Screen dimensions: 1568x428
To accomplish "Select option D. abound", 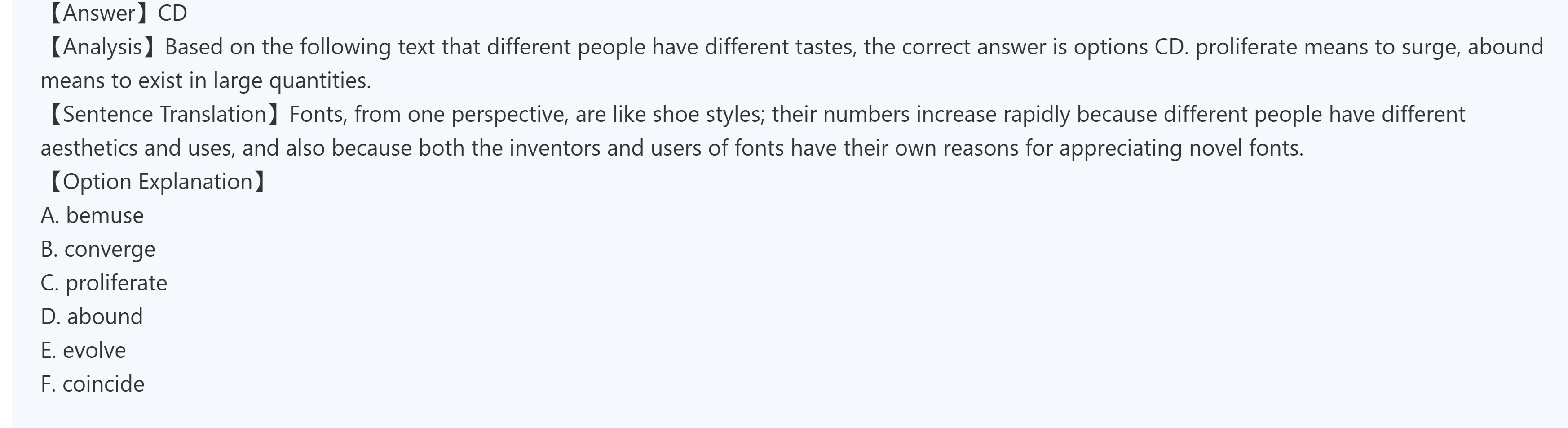I will click(x=91, y=317).
